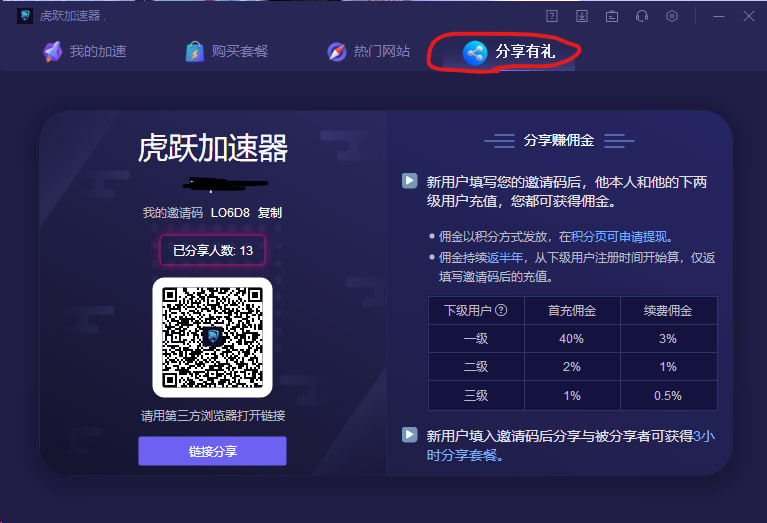
Task: Click the 下级用户 column header text
Action: pyautogui.click(x=468, y=311)
